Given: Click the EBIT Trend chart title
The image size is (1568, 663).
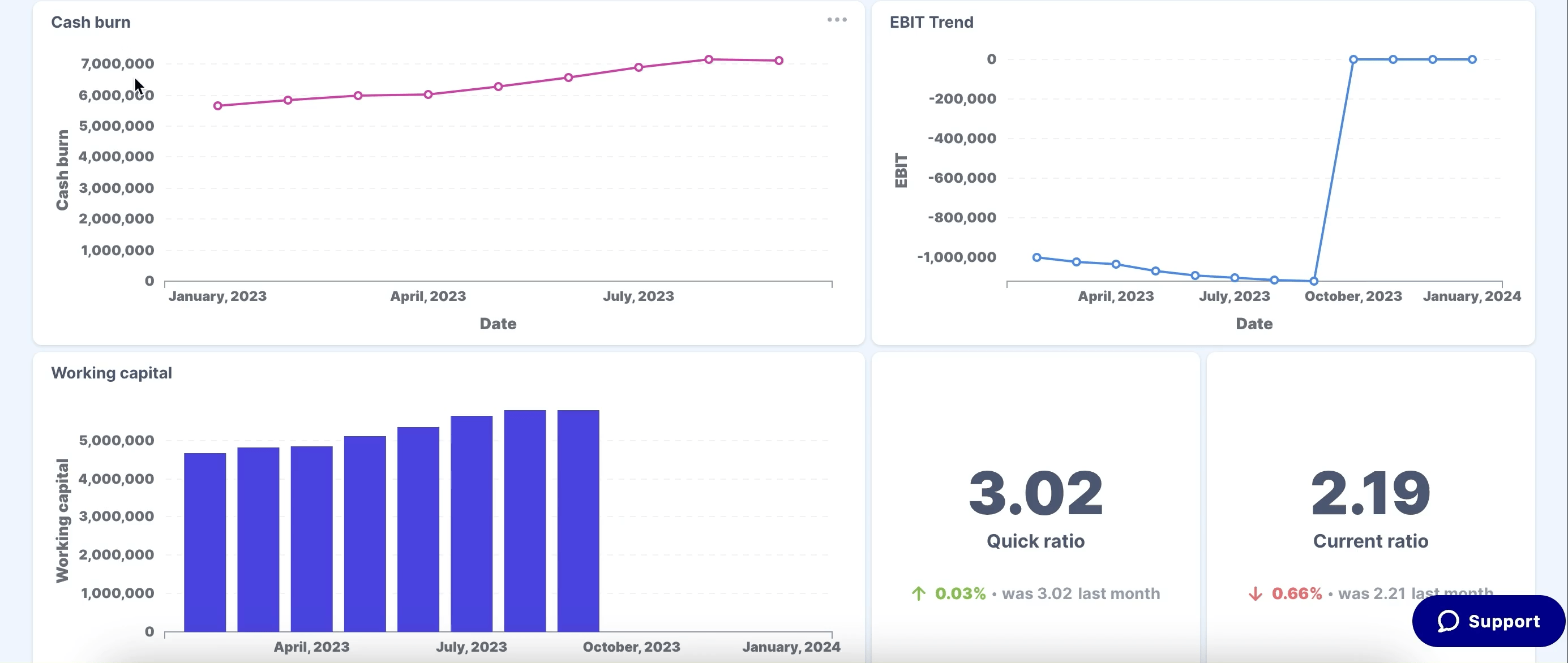Looking at the screenshot, I should [x=931, y=23].
